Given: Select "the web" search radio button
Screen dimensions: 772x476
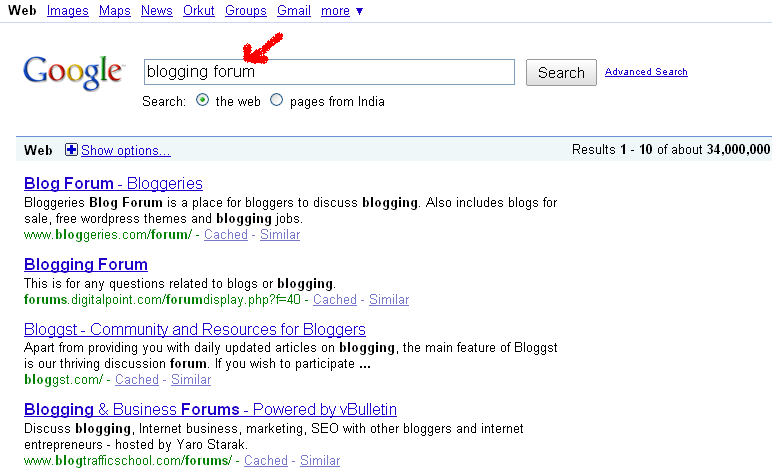Looking at the screenshot, I should pos(203,101).
